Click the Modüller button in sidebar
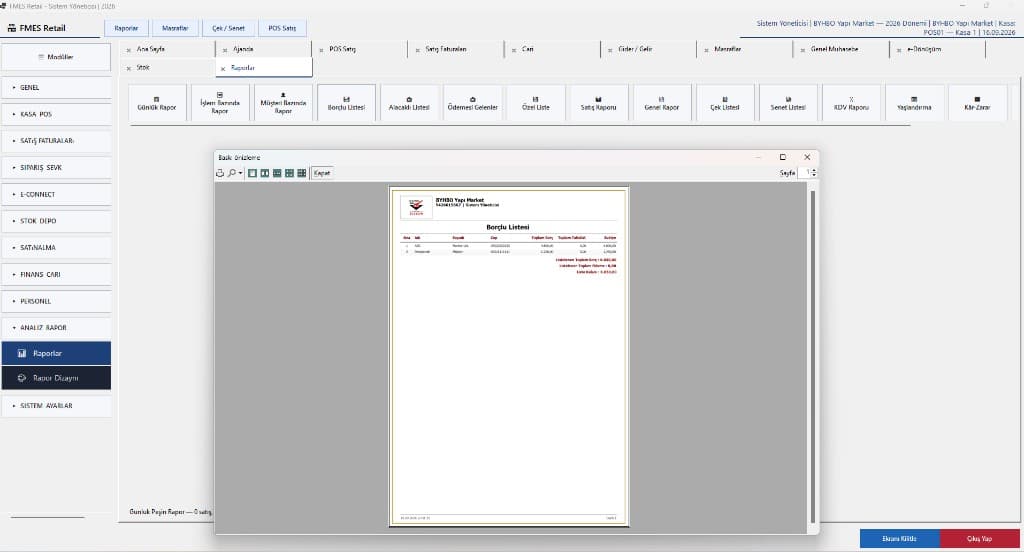Viewport: 1024px width, 552px height. coord(56,57)
